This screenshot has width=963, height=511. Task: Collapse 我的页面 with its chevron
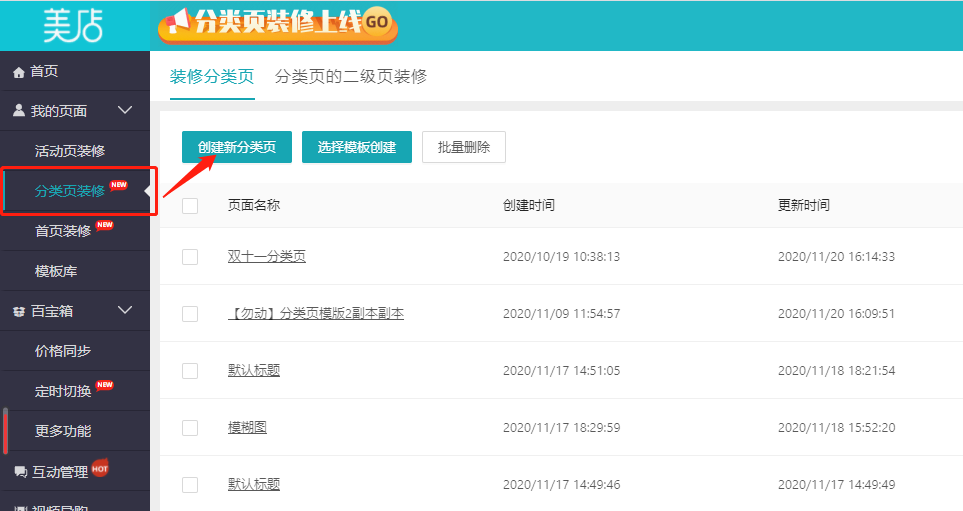125,110
